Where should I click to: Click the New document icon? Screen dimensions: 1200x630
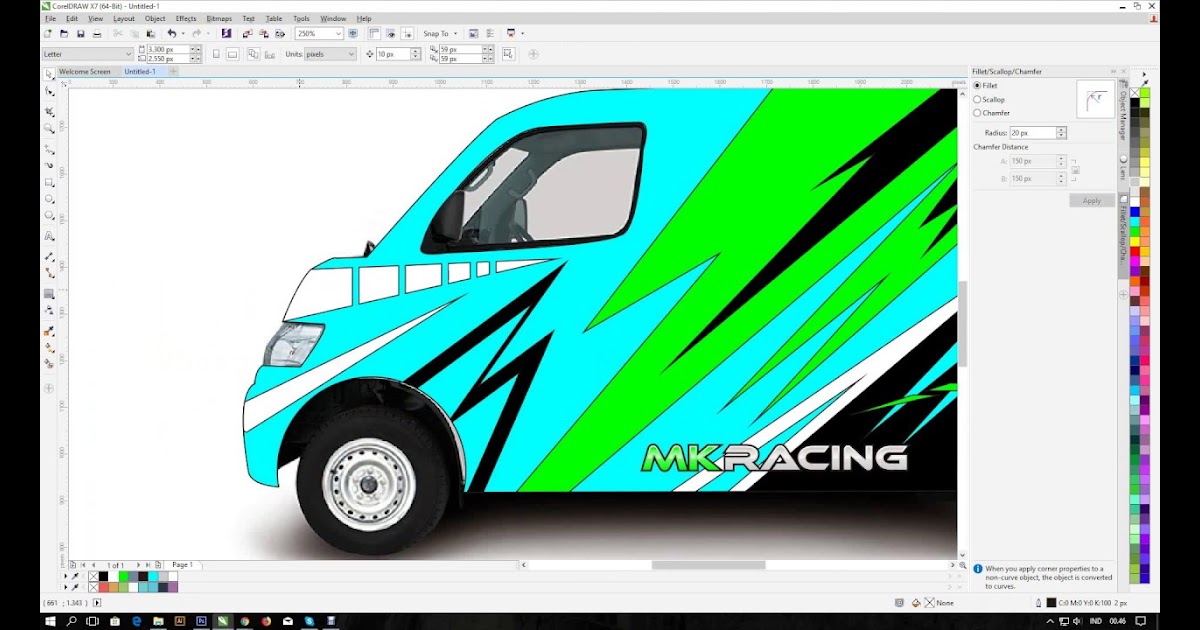pos(49,33)
